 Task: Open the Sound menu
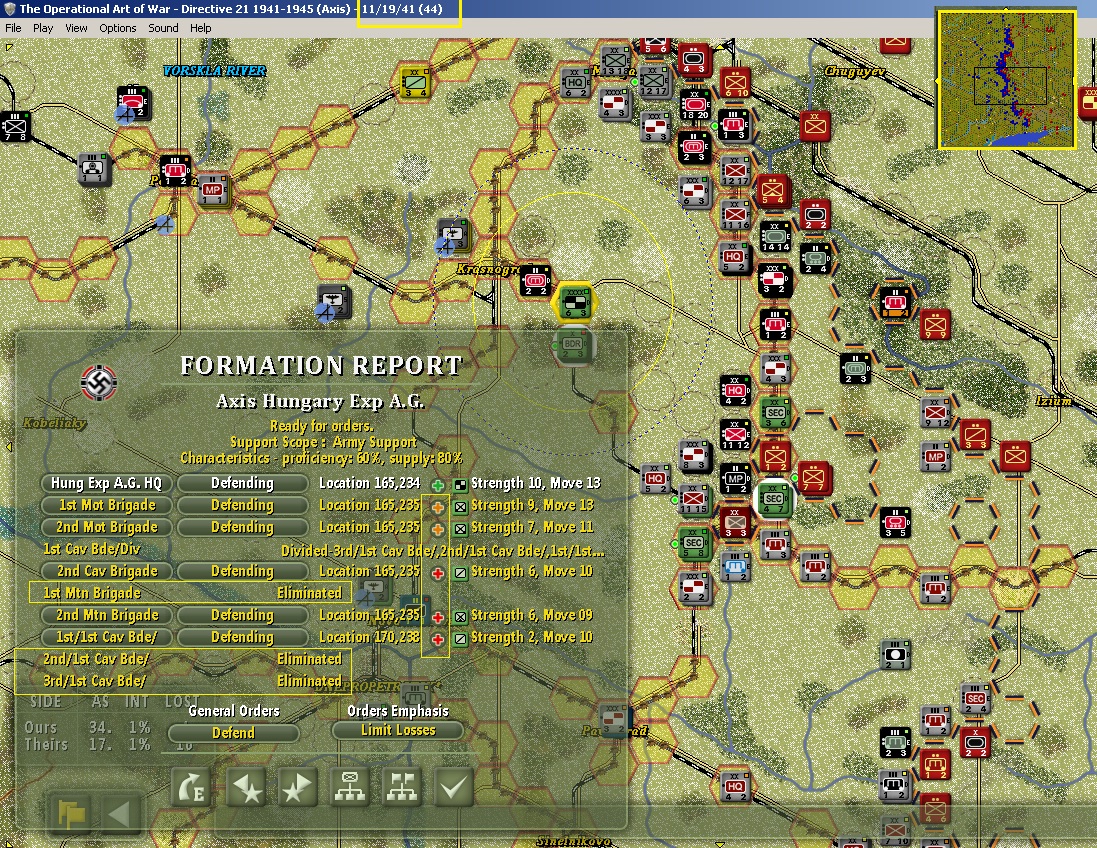pos(163,28)
